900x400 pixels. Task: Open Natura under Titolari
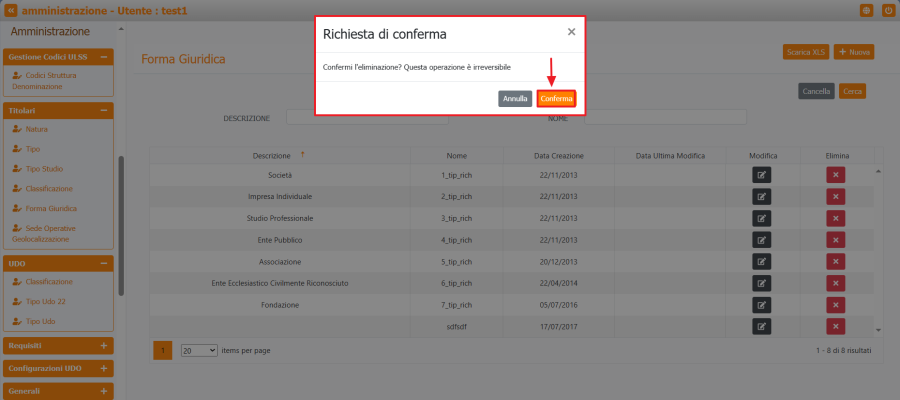30,129
